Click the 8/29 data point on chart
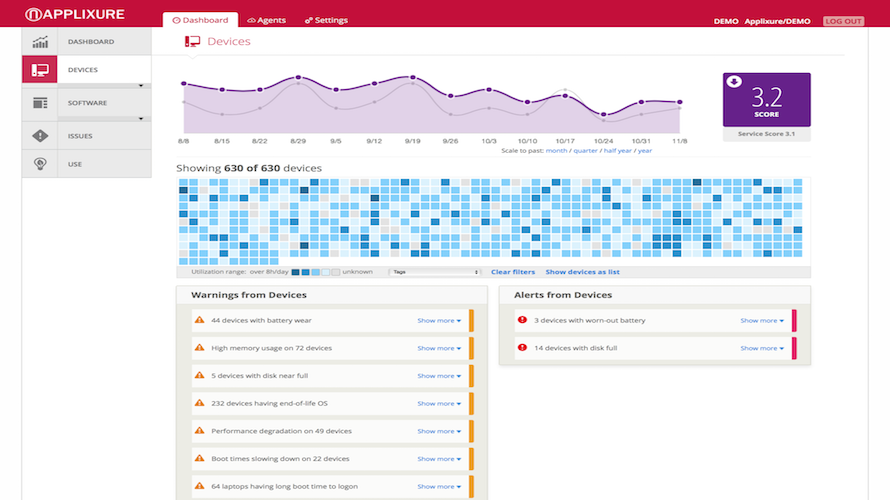 coord(297,77)
